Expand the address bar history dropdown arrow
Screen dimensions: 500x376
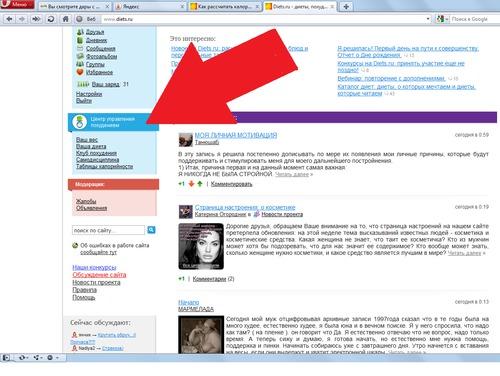pos(428,19)
